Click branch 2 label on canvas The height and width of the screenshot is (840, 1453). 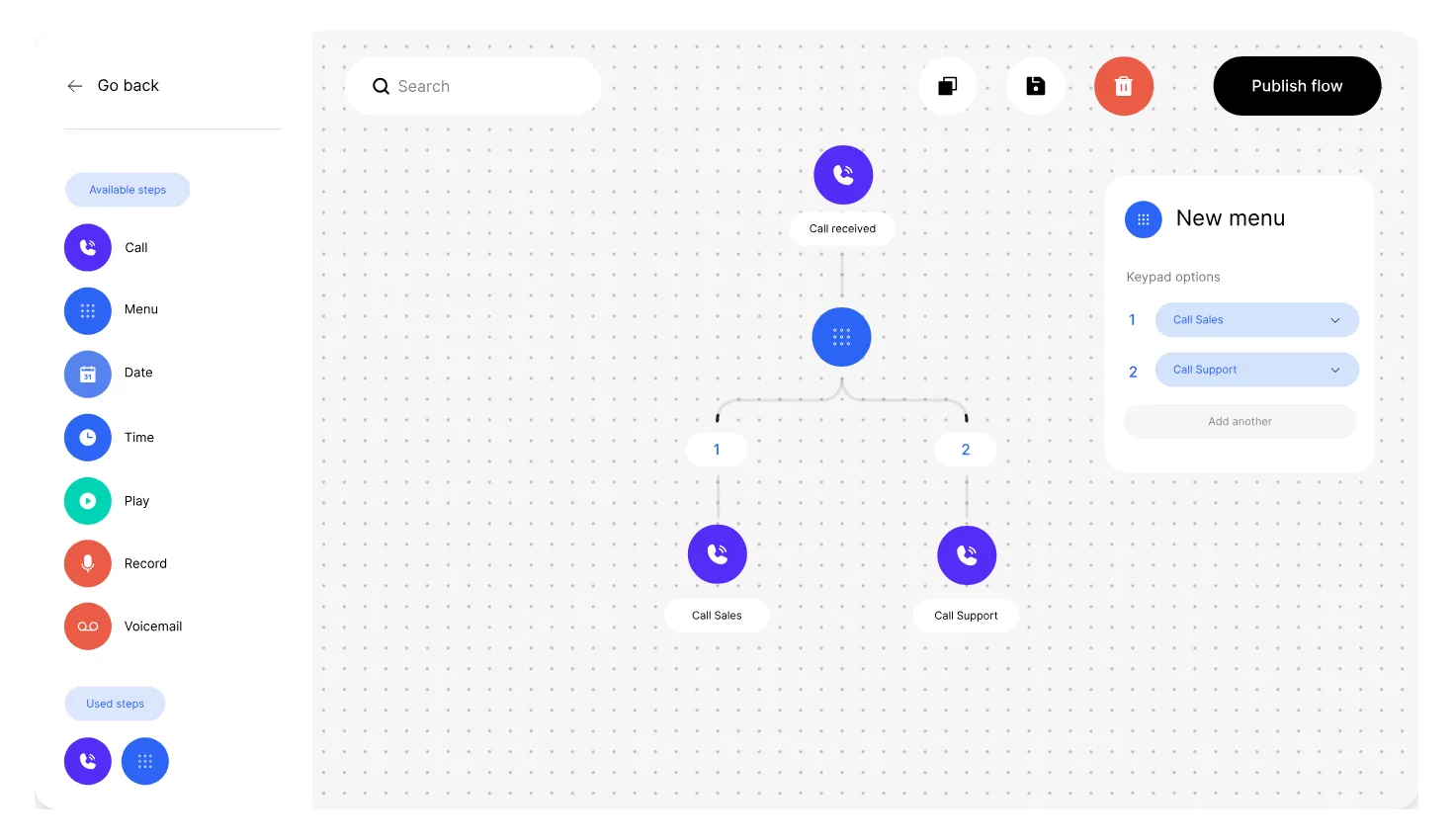click(x=966, y=450)
